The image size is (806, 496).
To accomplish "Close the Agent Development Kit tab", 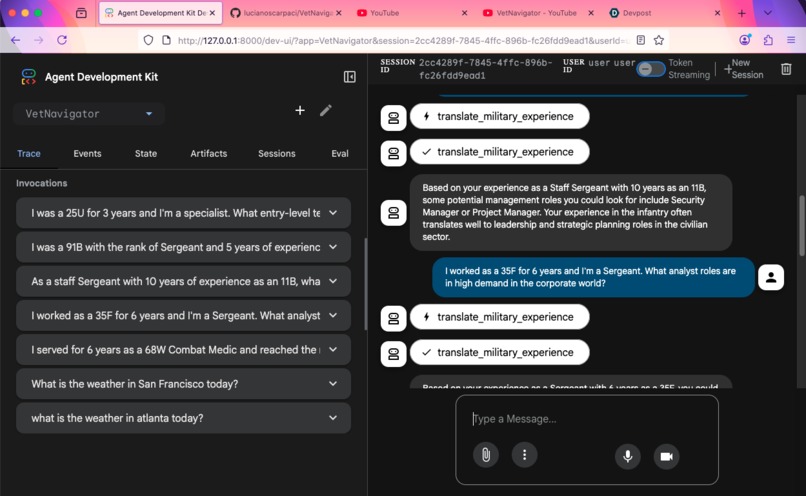I will tap(212, 13).
